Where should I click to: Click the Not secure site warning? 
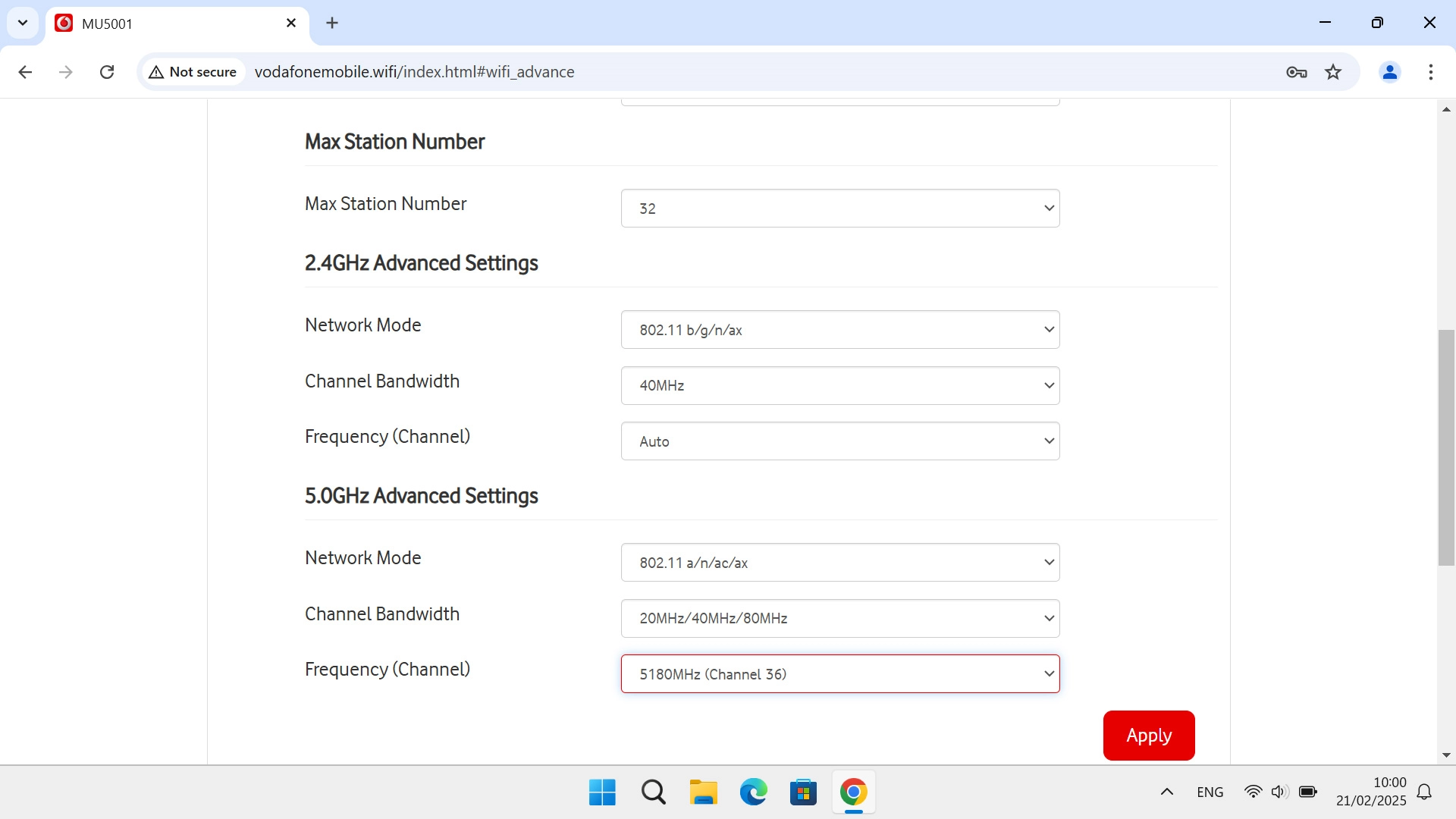pyautogui.click(x=193, y=72)
